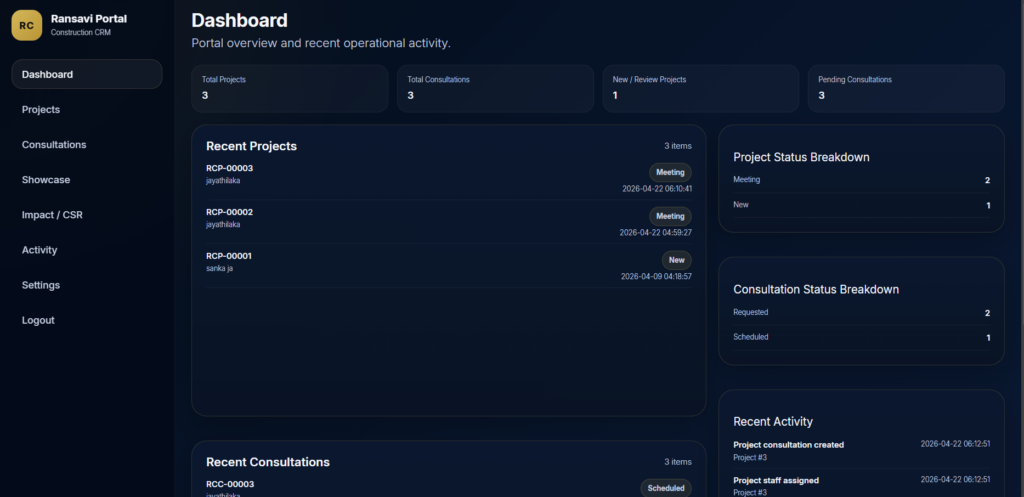The image size is (1024, 497).
Task: Click the New status badge for RCP-00001
Action: coord(676,260)
